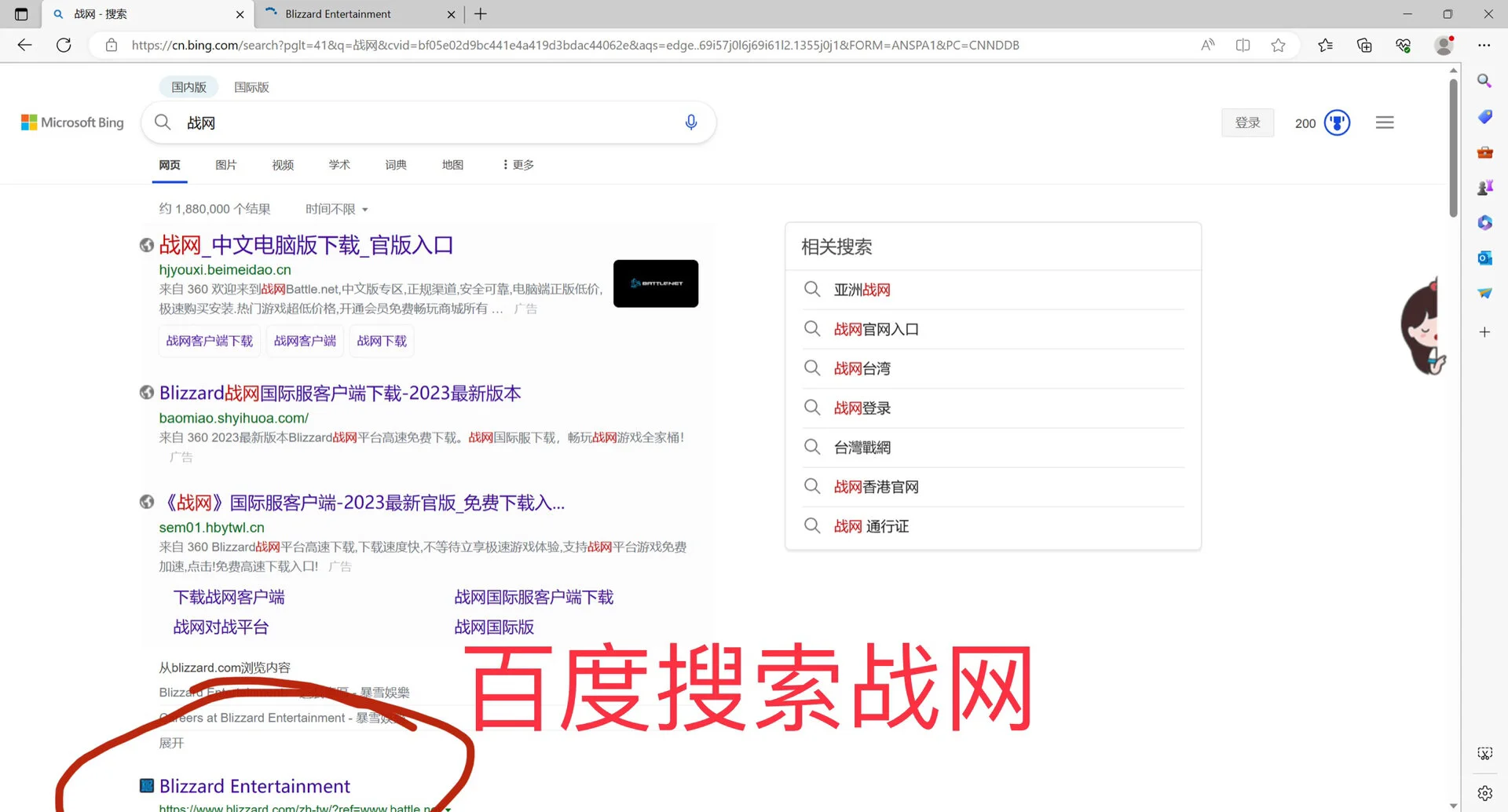Open the 《战网》国际服客户端 result link
The image size is (1508, 812).
362,503
